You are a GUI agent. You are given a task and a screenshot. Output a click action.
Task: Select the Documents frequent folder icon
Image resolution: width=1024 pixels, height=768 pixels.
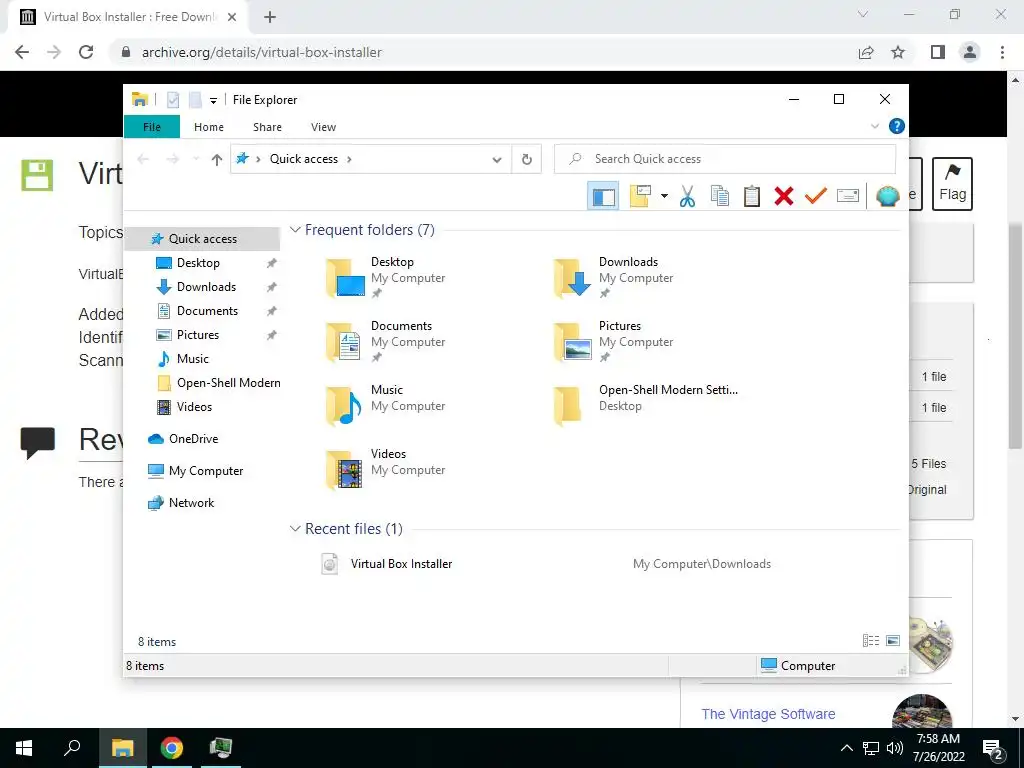pyautogui.click(x=345, y=342)
